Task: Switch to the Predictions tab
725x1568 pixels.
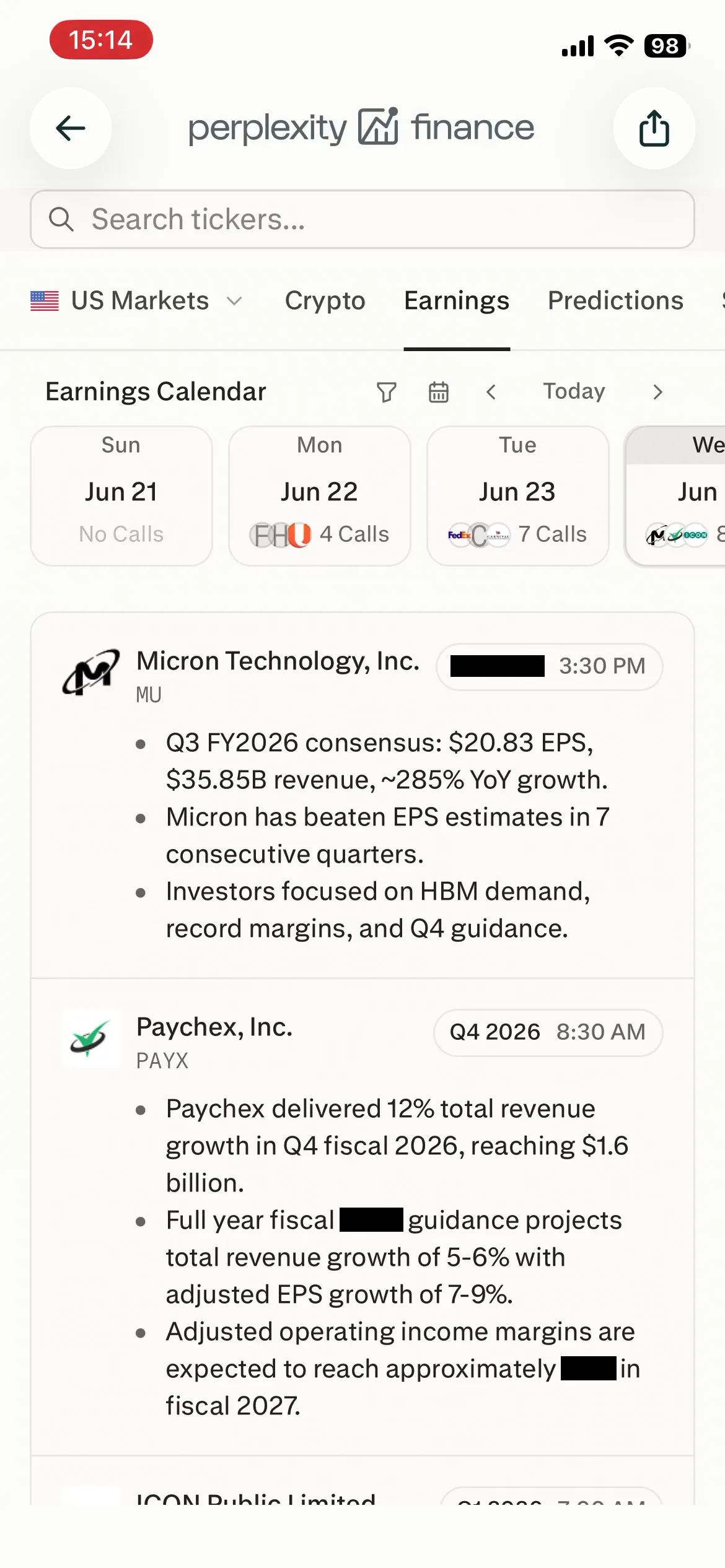Action: coord(616,301)
